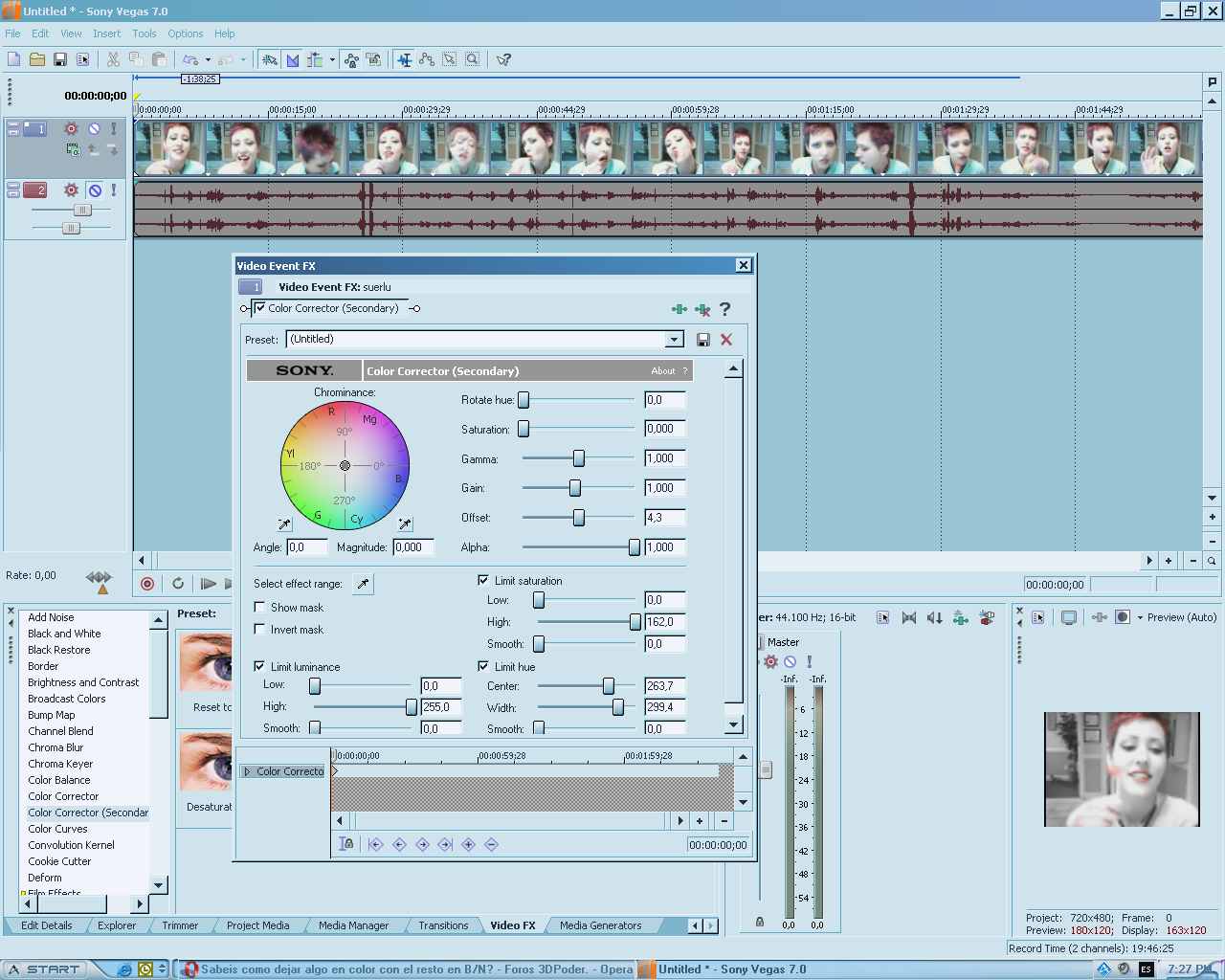Switch to the Project Media tab
The width and height of the screenshot is (1225, 980).
pos(258,925)
